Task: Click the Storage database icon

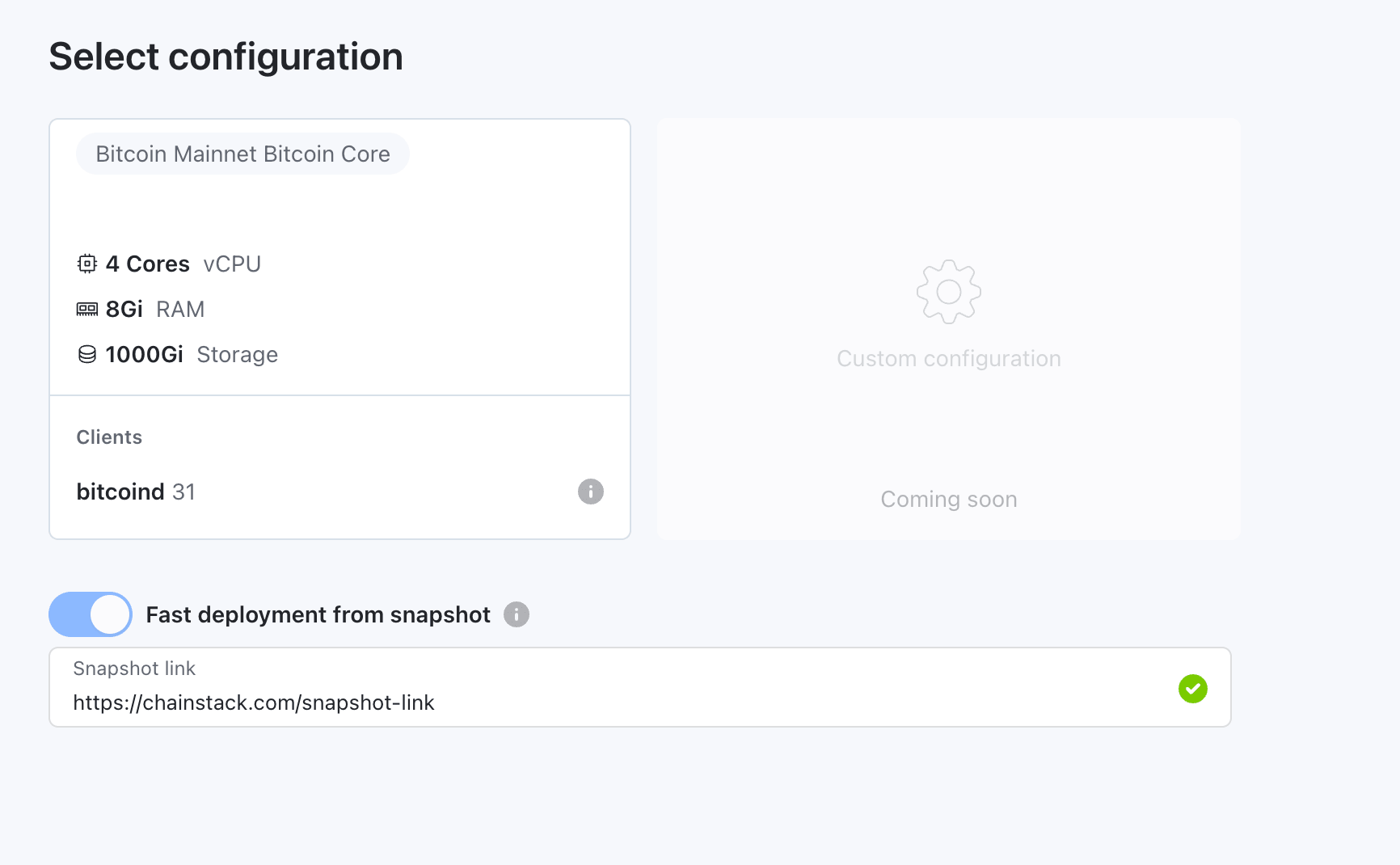Action: (87, 354)
